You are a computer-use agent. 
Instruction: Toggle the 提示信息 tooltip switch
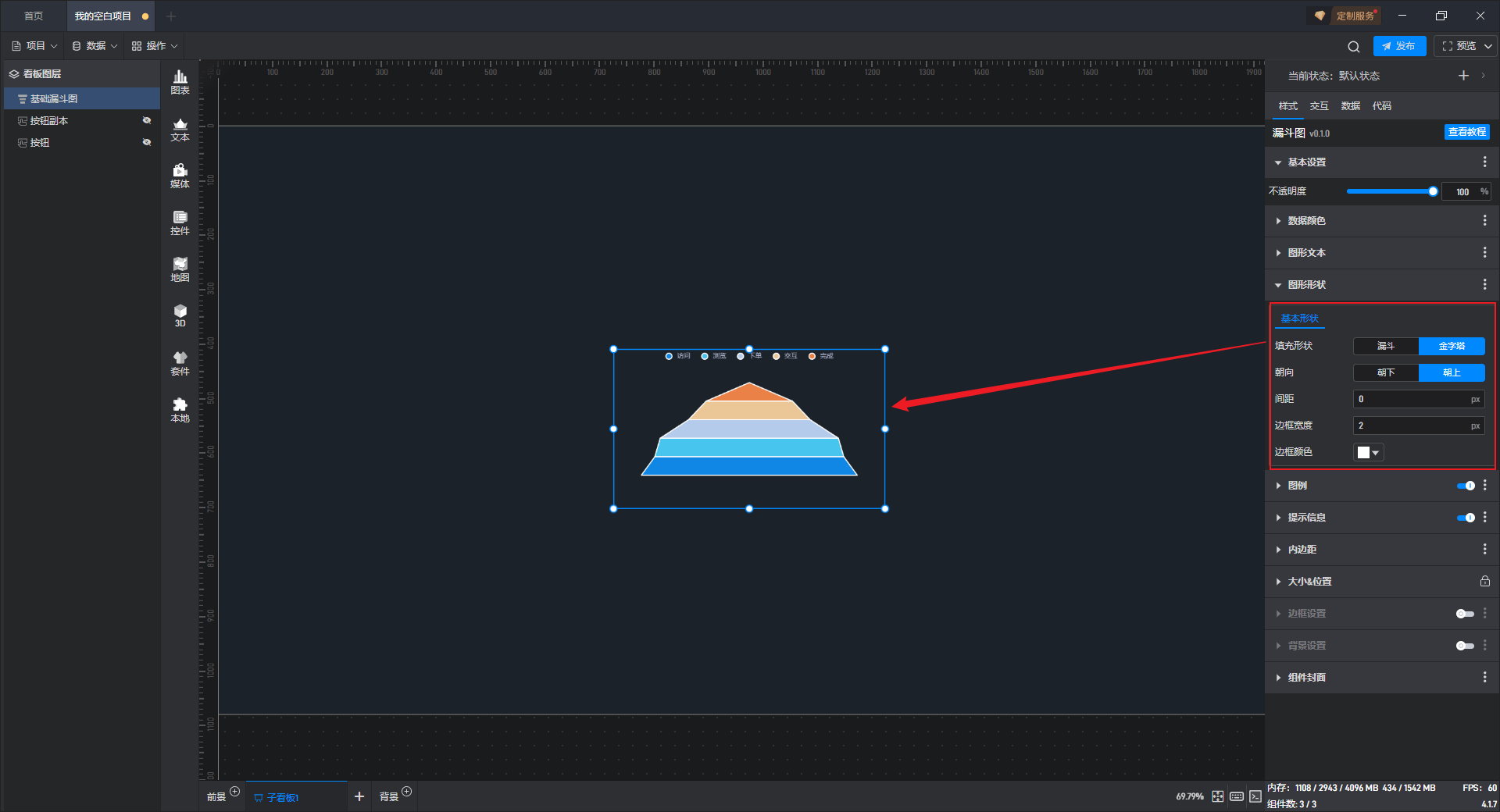click(x=1466, y=518)
